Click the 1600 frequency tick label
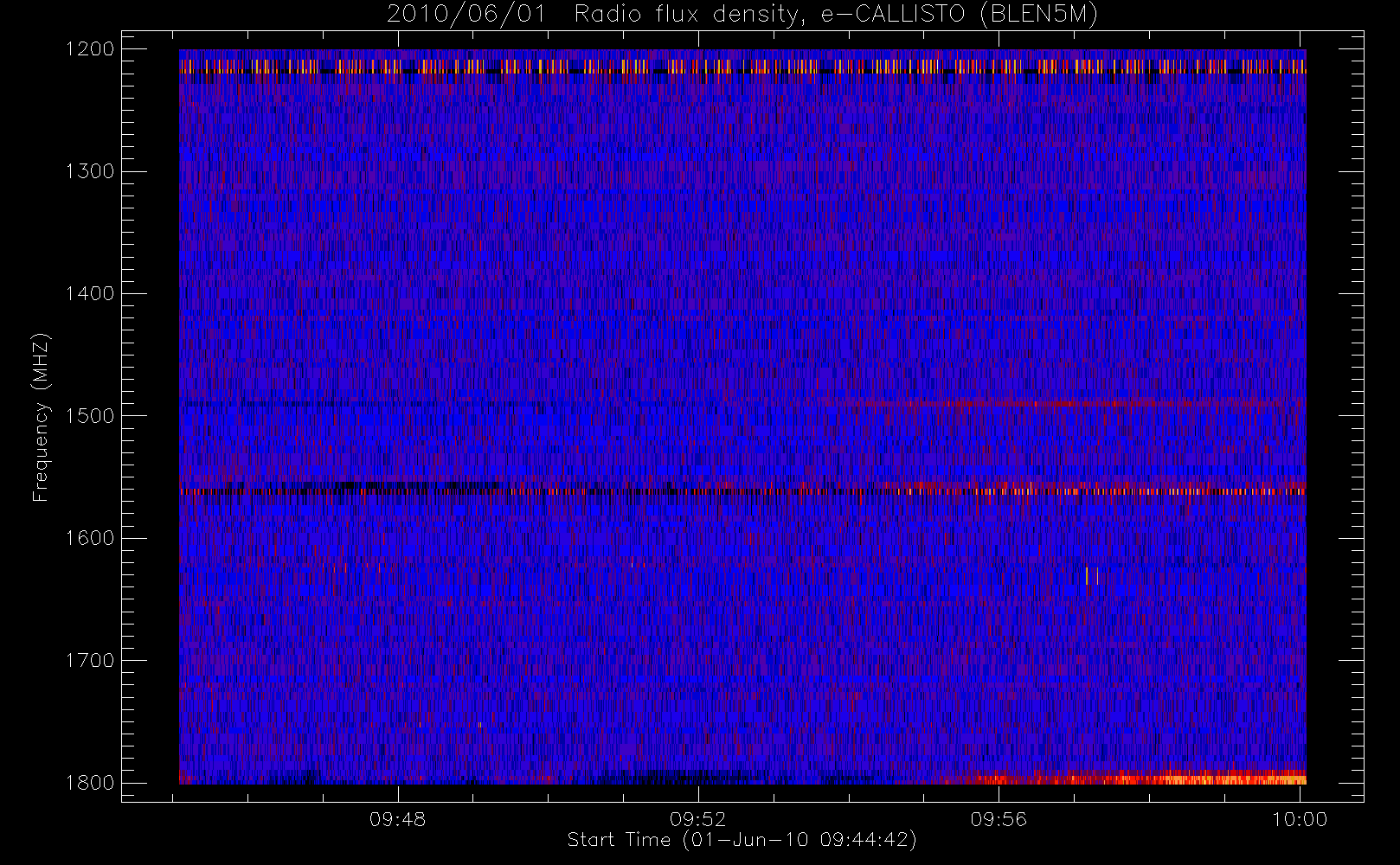Viewport: 1400px width, 865px height. pos(90,538)
